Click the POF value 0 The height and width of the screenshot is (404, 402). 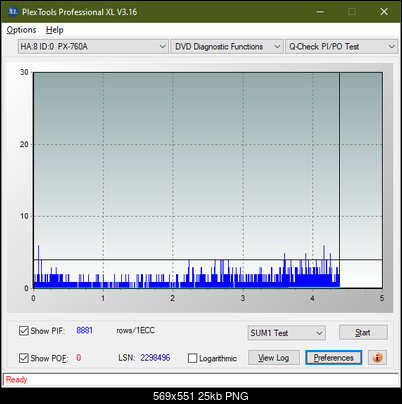79,358
